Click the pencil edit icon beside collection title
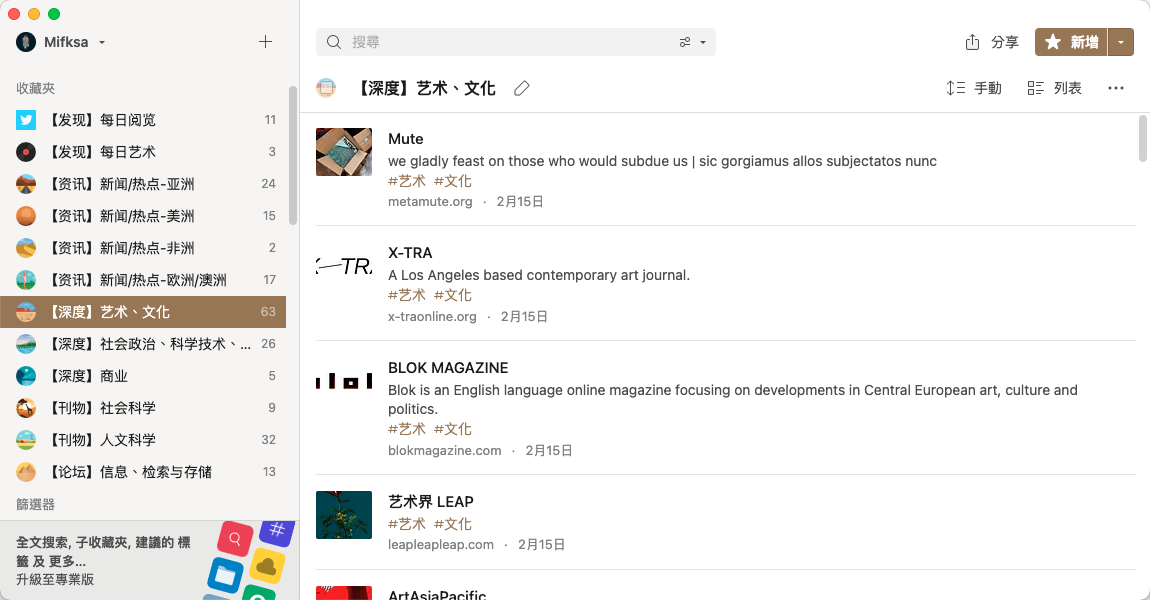 (521, 88)
